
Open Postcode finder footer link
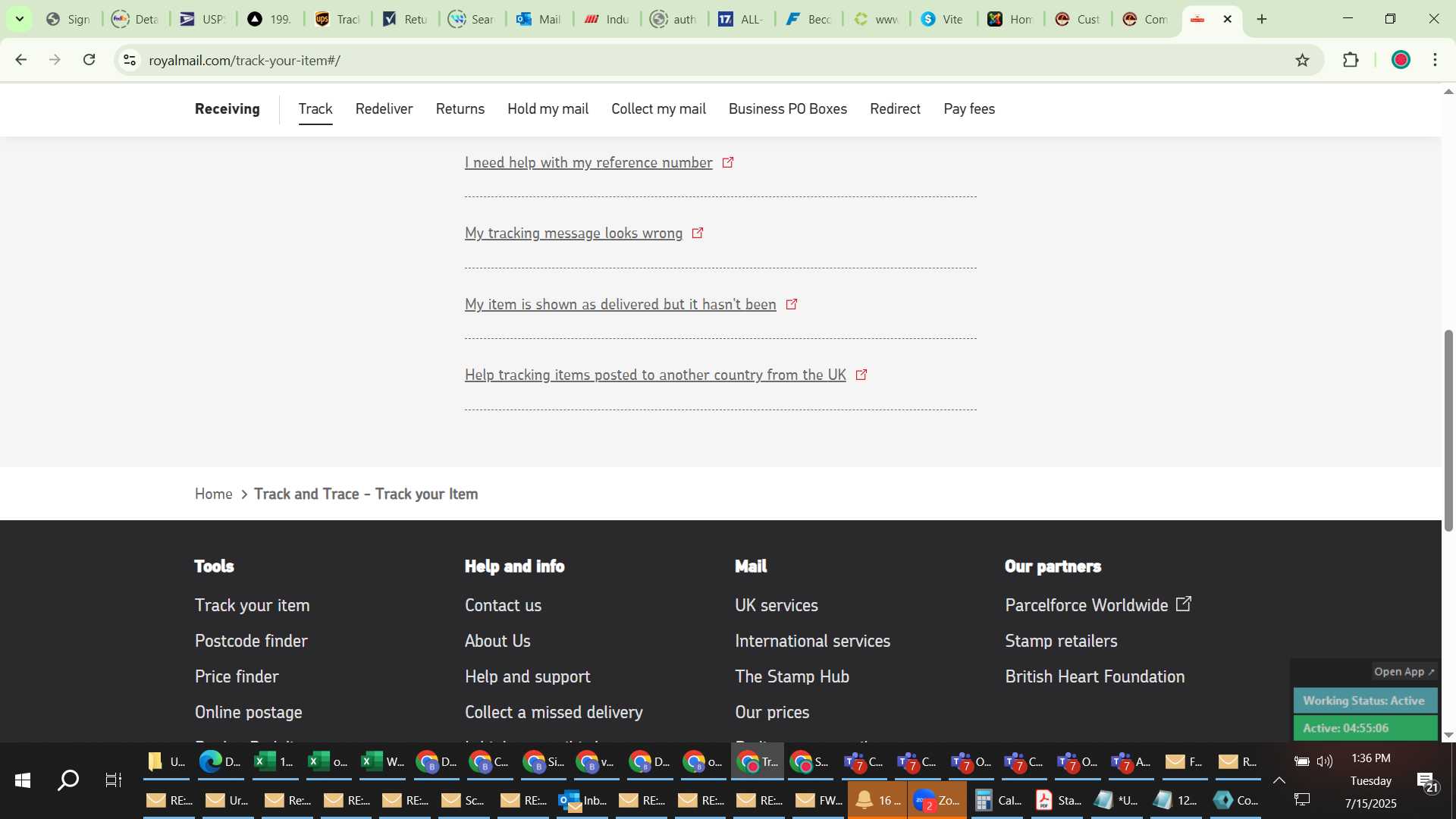251,641
